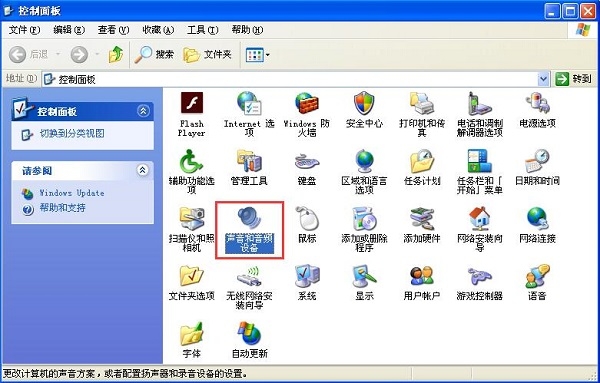This screenshot has width=600, height=383.
Task: Open the 收藏(A) menu
Action: pyautogui.click(x=158, y=30)
